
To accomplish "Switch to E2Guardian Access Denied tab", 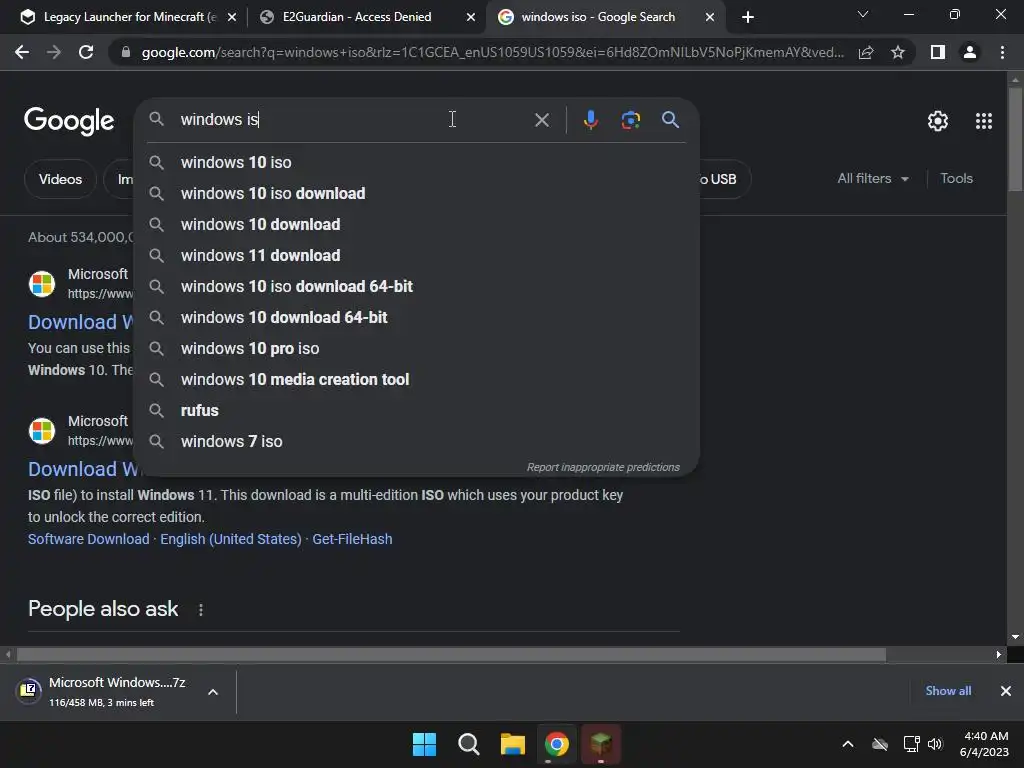I will 357,17.
